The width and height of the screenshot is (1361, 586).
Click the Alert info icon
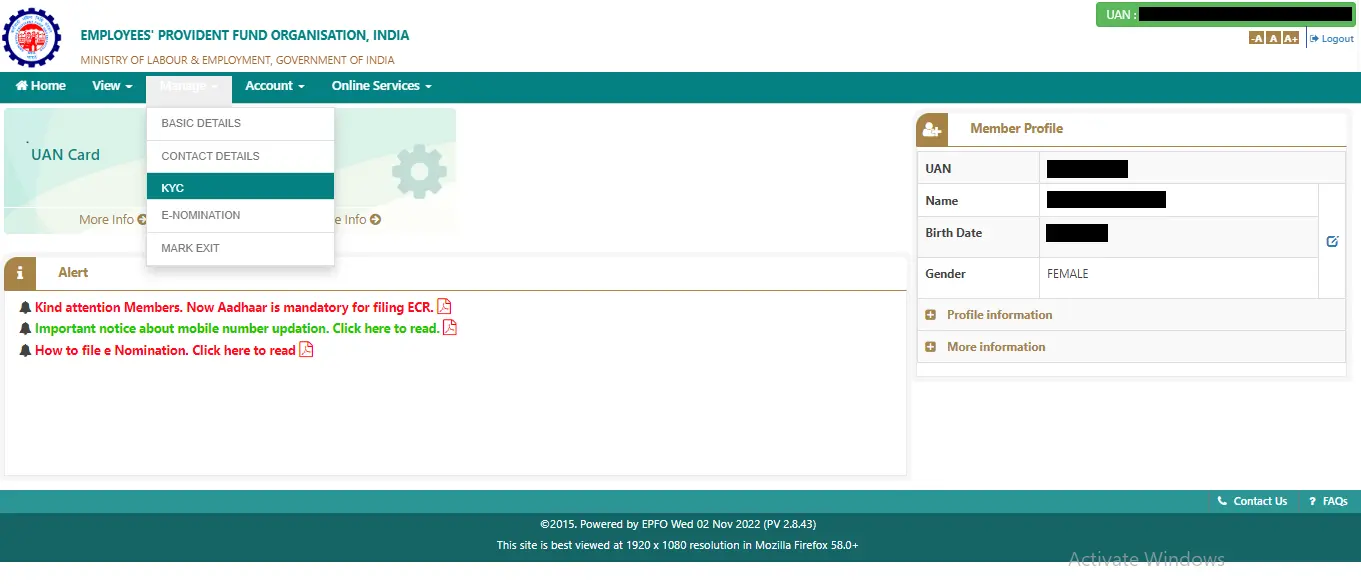tap(20, 273)
